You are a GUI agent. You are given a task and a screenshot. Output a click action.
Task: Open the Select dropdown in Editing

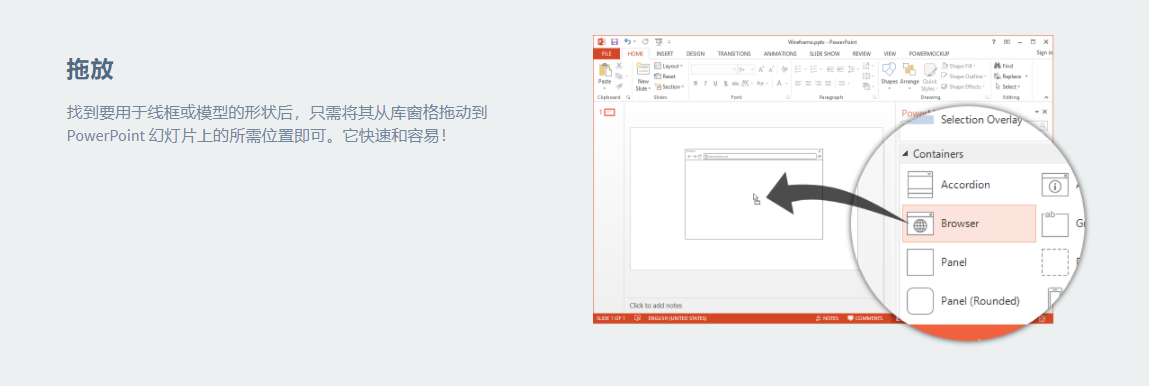tap(1007, 86)
